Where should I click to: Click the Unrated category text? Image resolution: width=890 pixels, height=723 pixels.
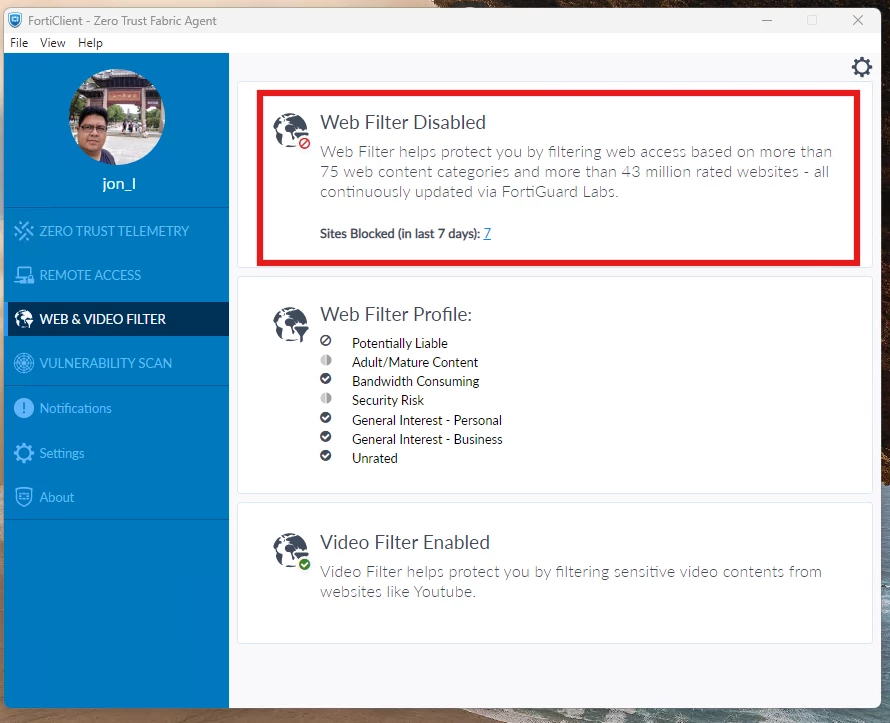(375, 458)
